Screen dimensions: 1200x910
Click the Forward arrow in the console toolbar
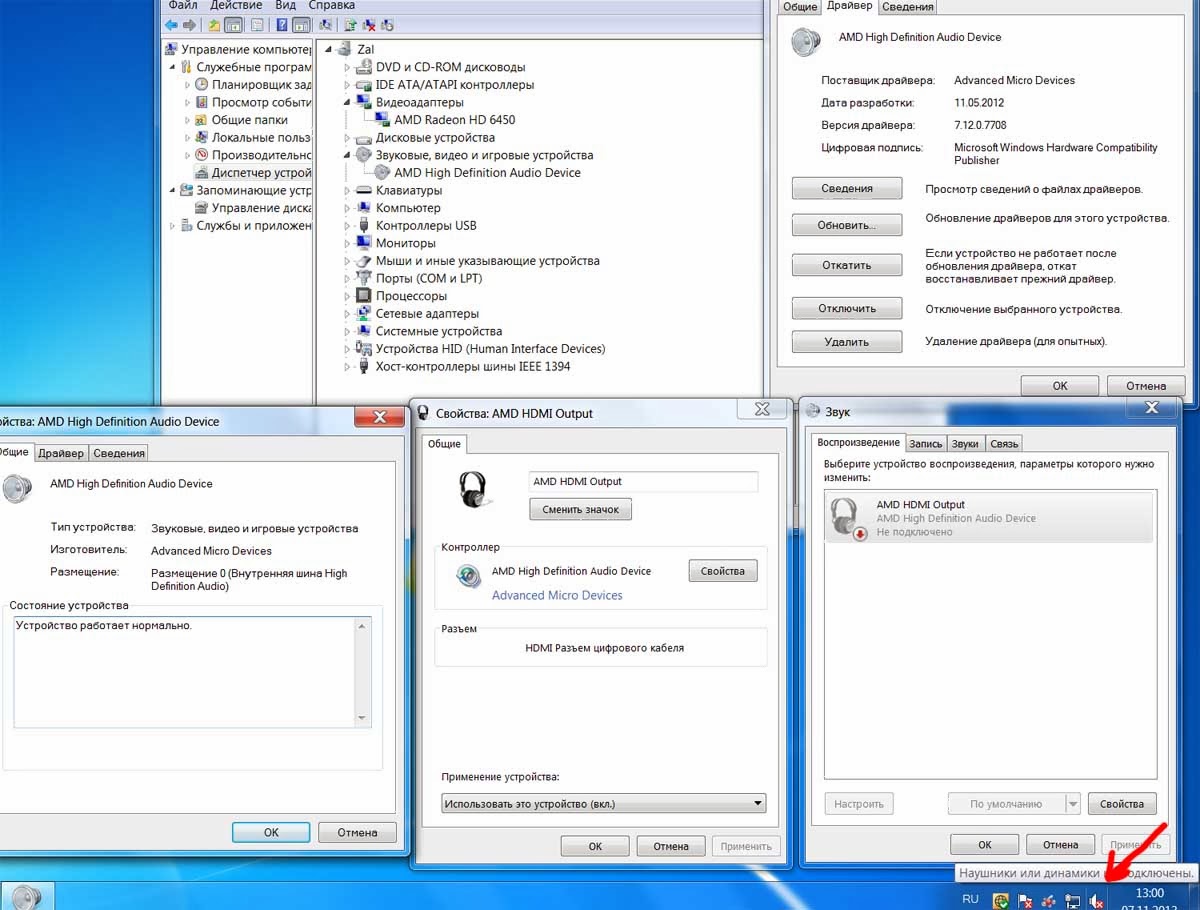[x=189, y=24]
